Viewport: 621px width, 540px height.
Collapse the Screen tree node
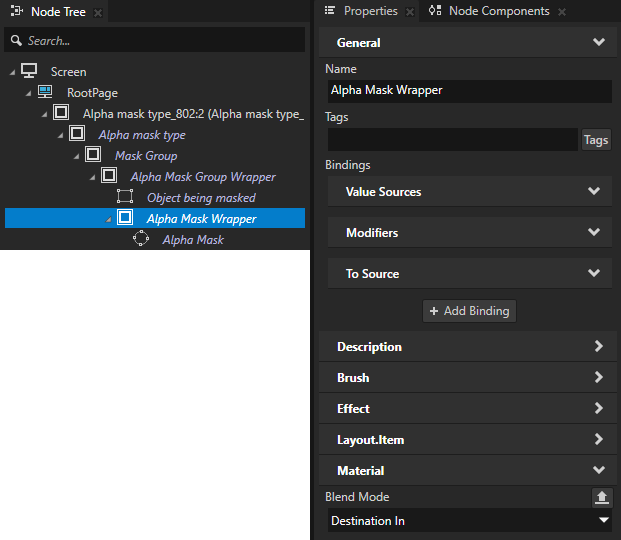coord(12,72)
